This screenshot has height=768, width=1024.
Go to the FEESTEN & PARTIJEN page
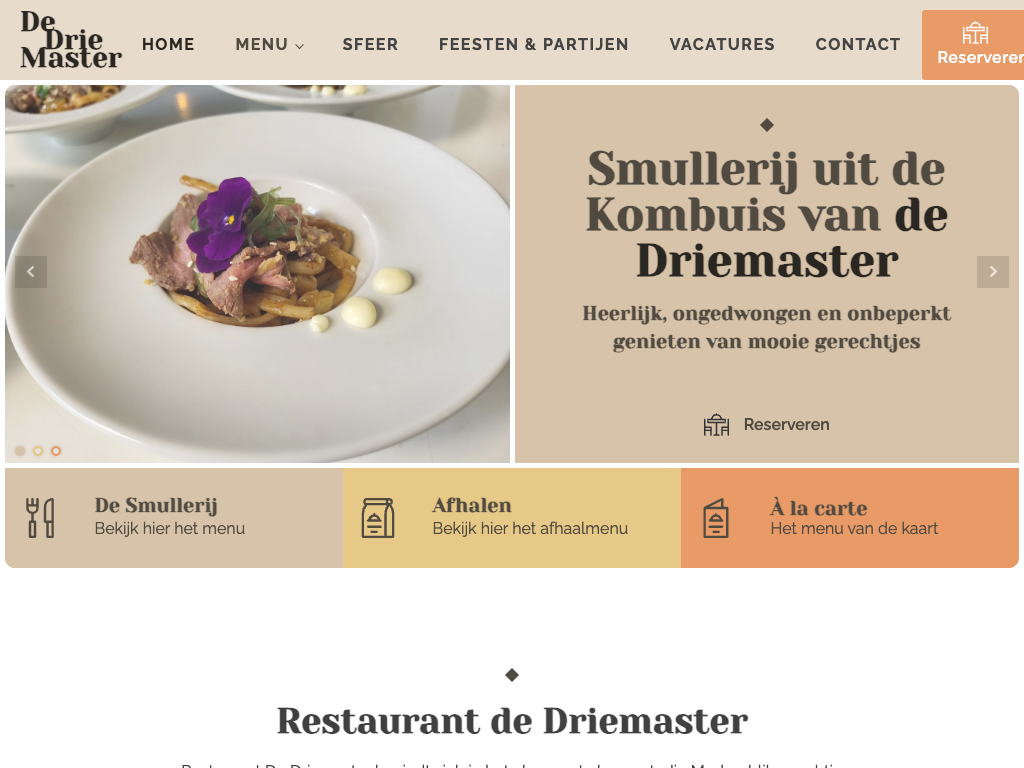[534, 44]
